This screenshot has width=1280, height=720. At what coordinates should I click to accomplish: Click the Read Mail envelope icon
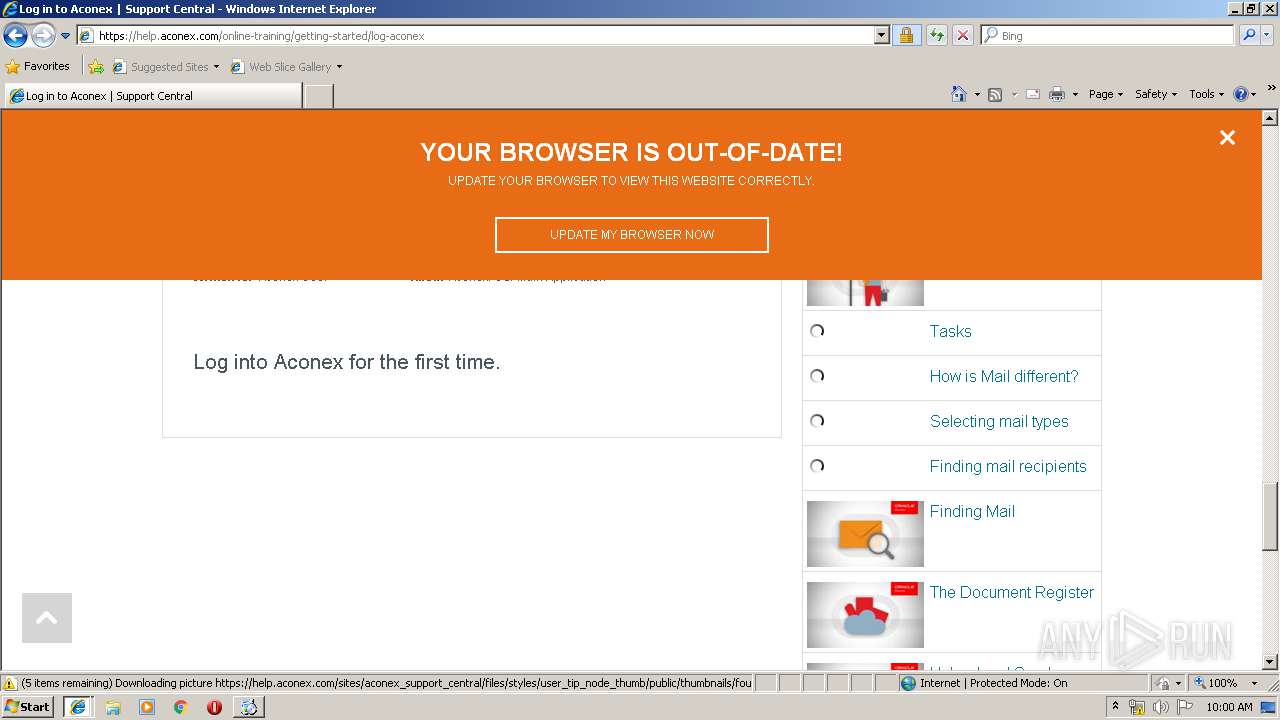coord(1033,94)
